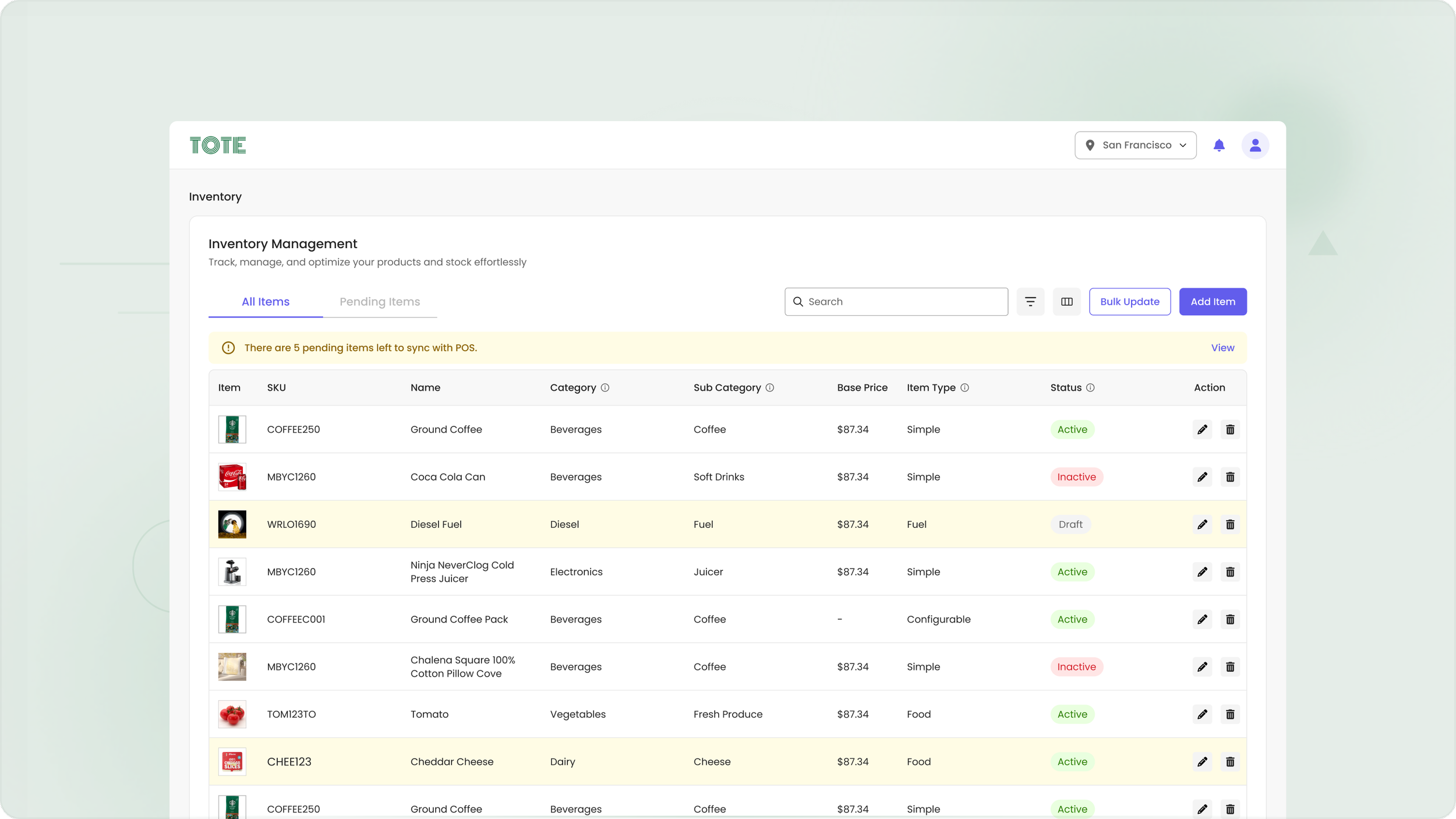
Task: Click the Add Item button
Action: 1213,302
